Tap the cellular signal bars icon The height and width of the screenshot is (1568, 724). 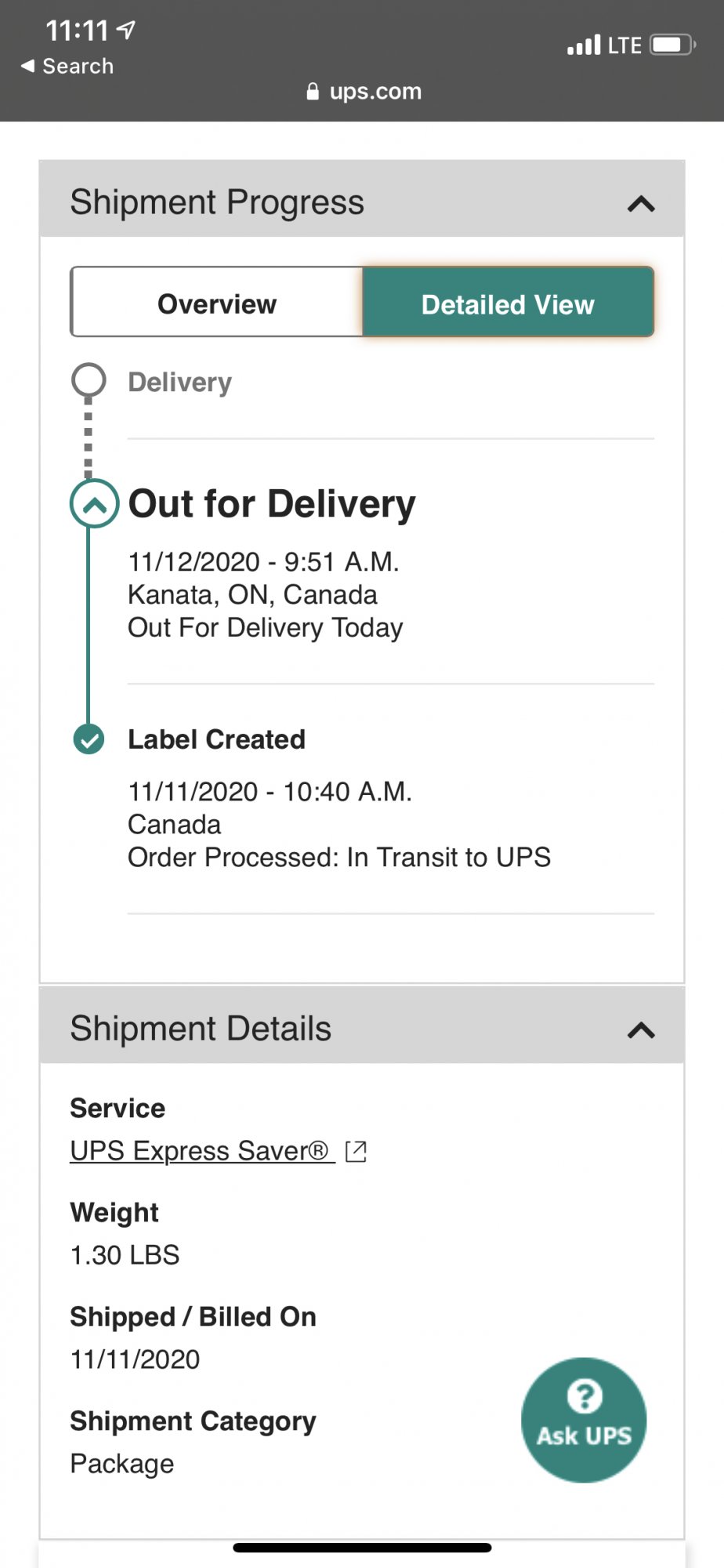pyautogui.click(x=584, y=45)
